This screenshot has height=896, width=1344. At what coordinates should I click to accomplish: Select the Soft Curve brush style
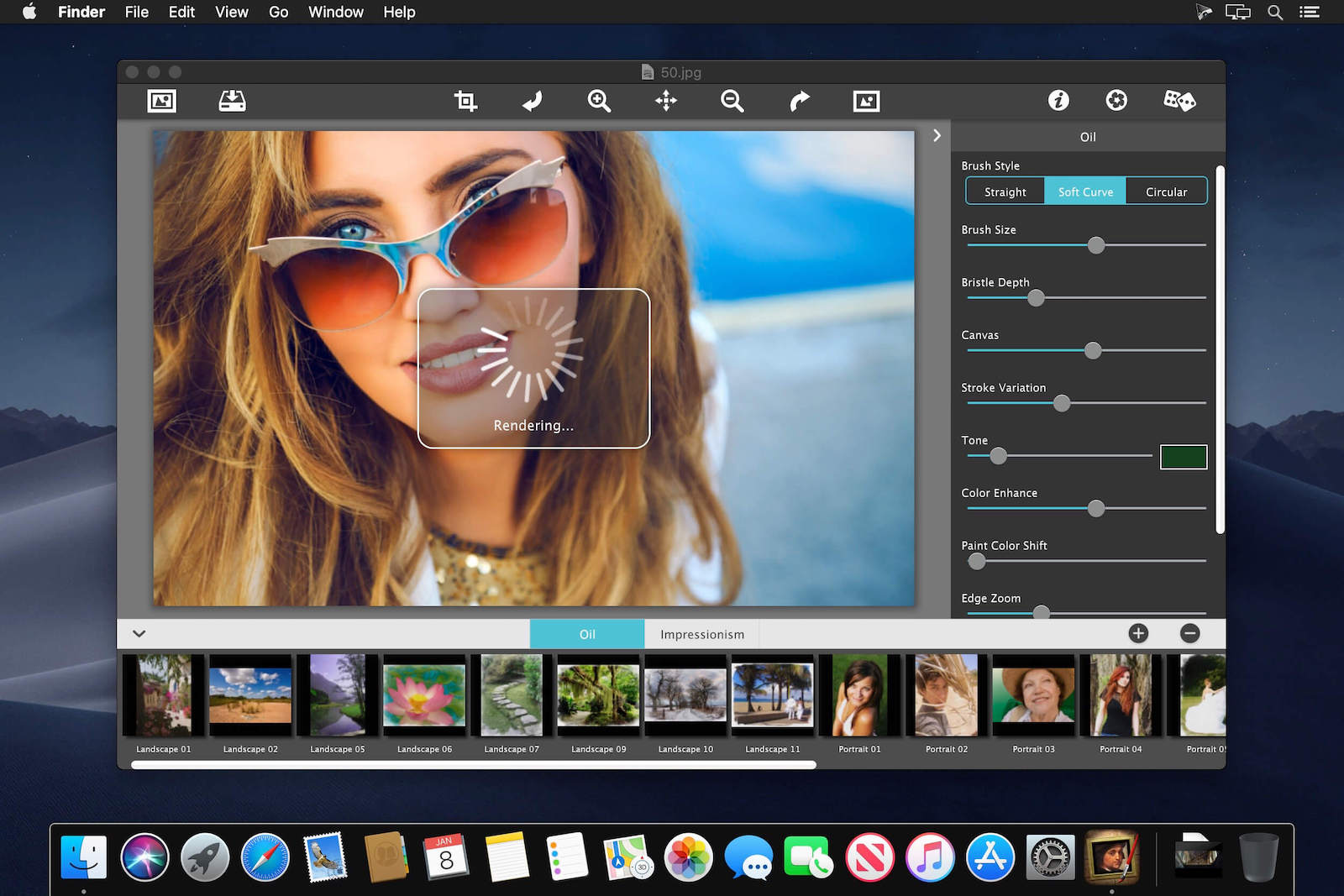(1085, 191)
